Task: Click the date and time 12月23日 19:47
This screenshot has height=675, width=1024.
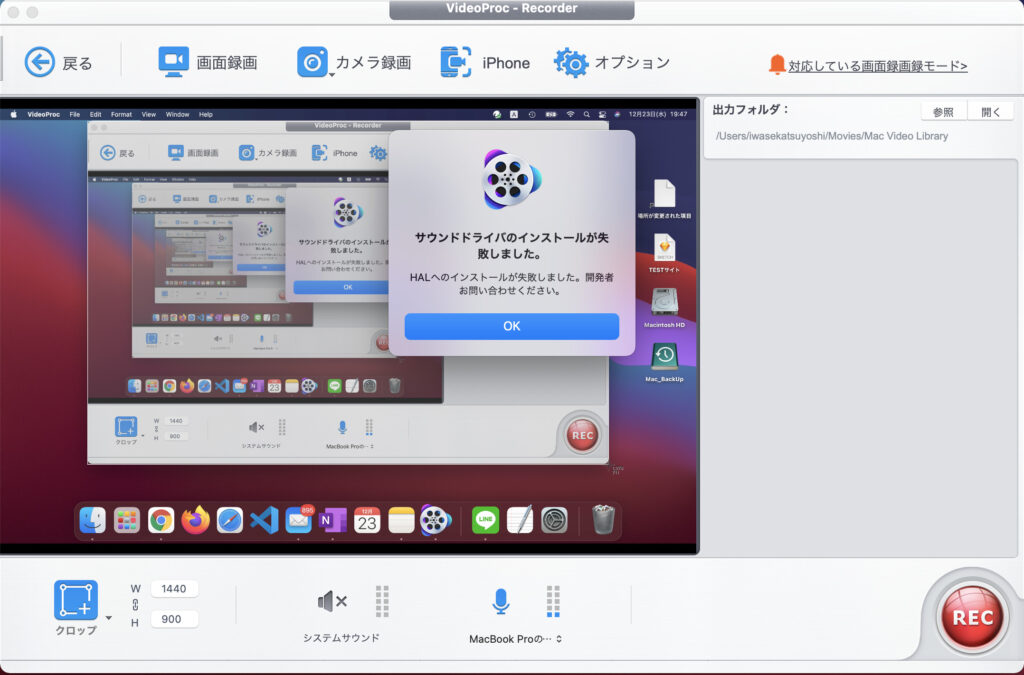Action: click(658, 114)
